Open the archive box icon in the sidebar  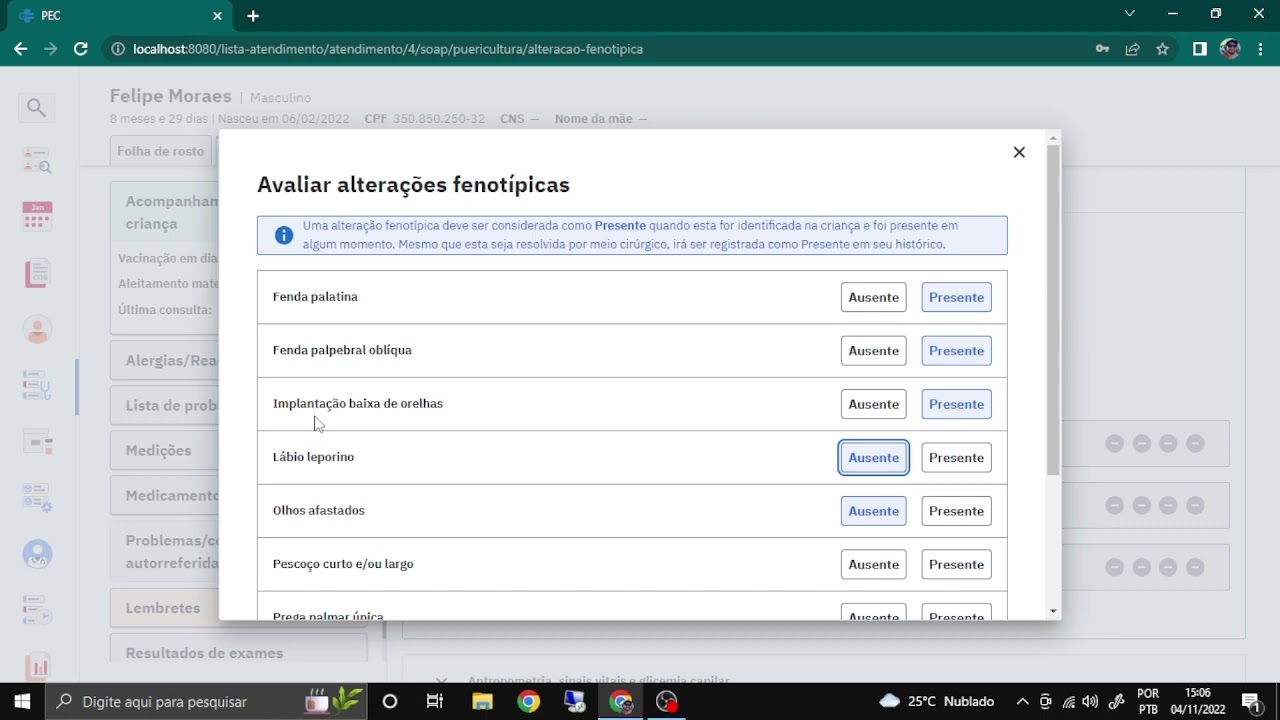click(x=37, y=440)
